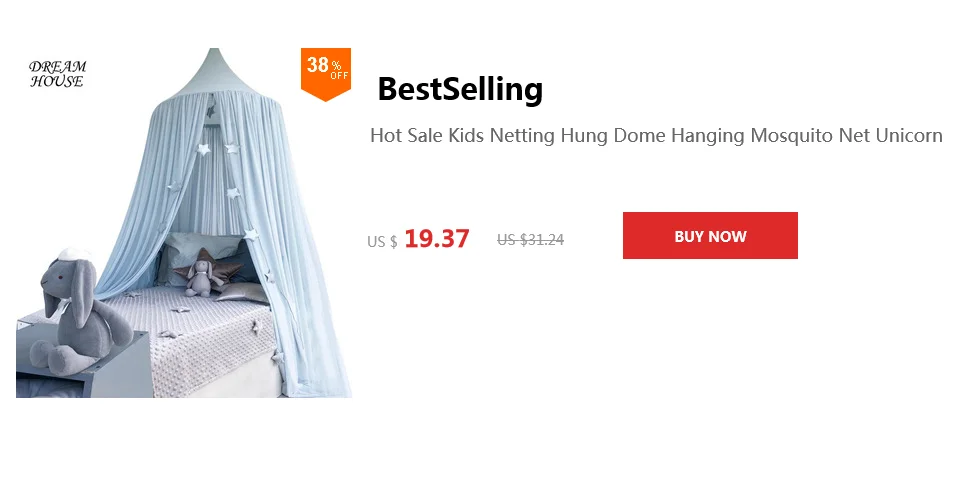Click the small bunny sitting on the bed

tap(203, 278)
